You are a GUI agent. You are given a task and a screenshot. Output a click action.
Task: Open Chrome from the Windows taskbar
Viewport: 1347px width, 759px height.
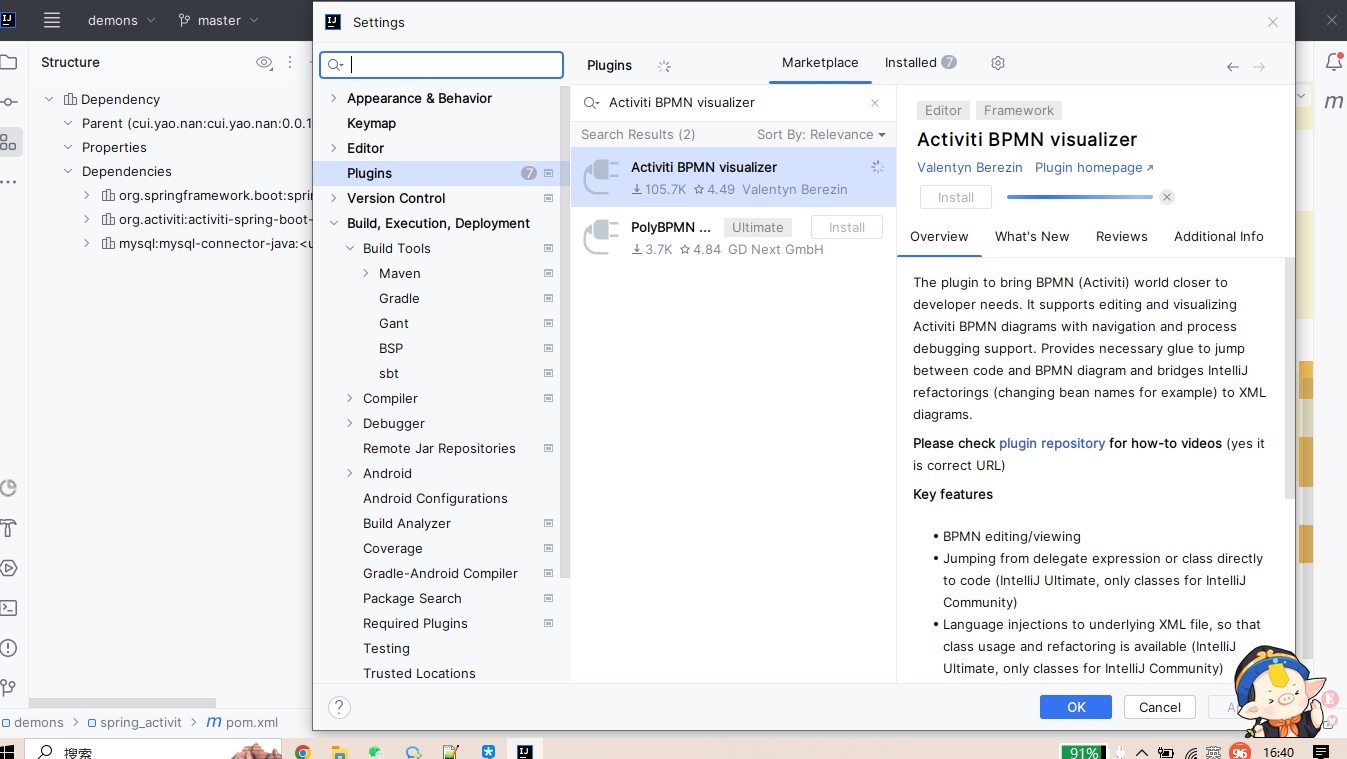click(303, 751)
